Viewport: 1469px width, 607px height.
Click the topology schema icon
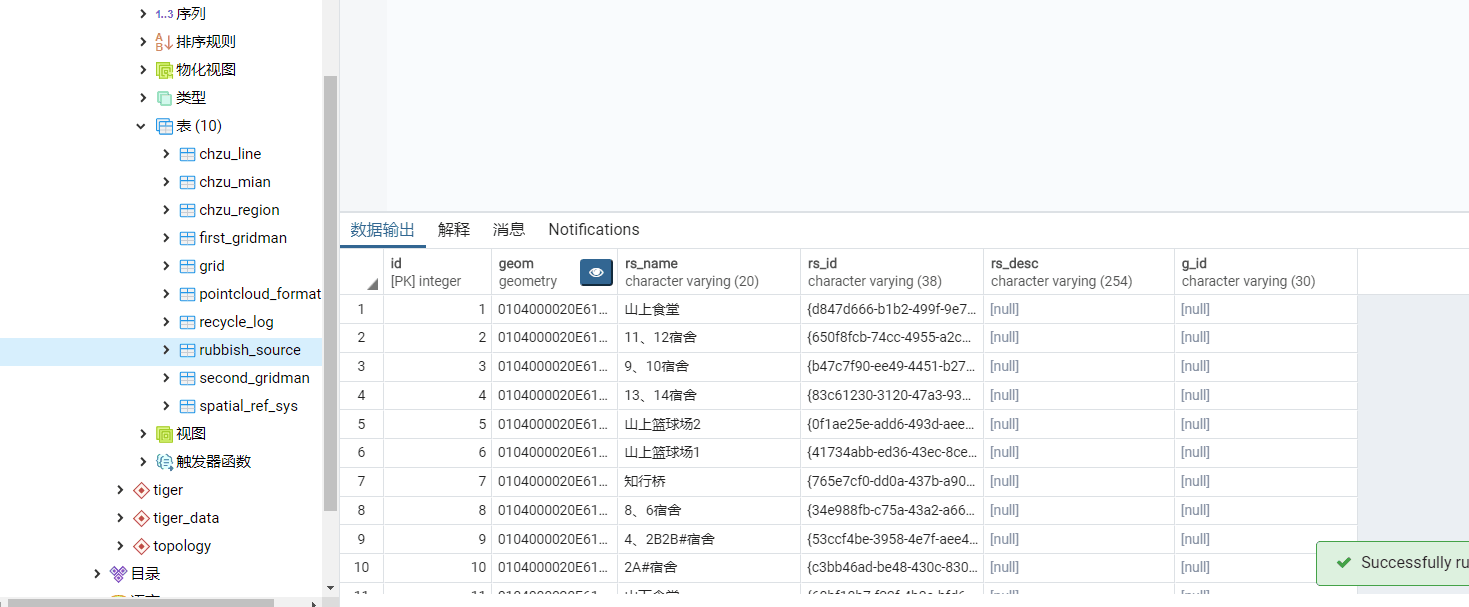[x=141, y=546]
